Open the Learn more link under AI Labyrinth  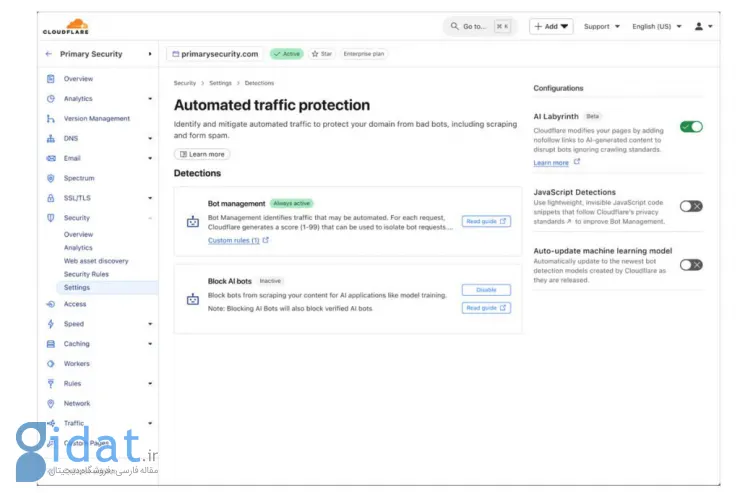point(551,163)
